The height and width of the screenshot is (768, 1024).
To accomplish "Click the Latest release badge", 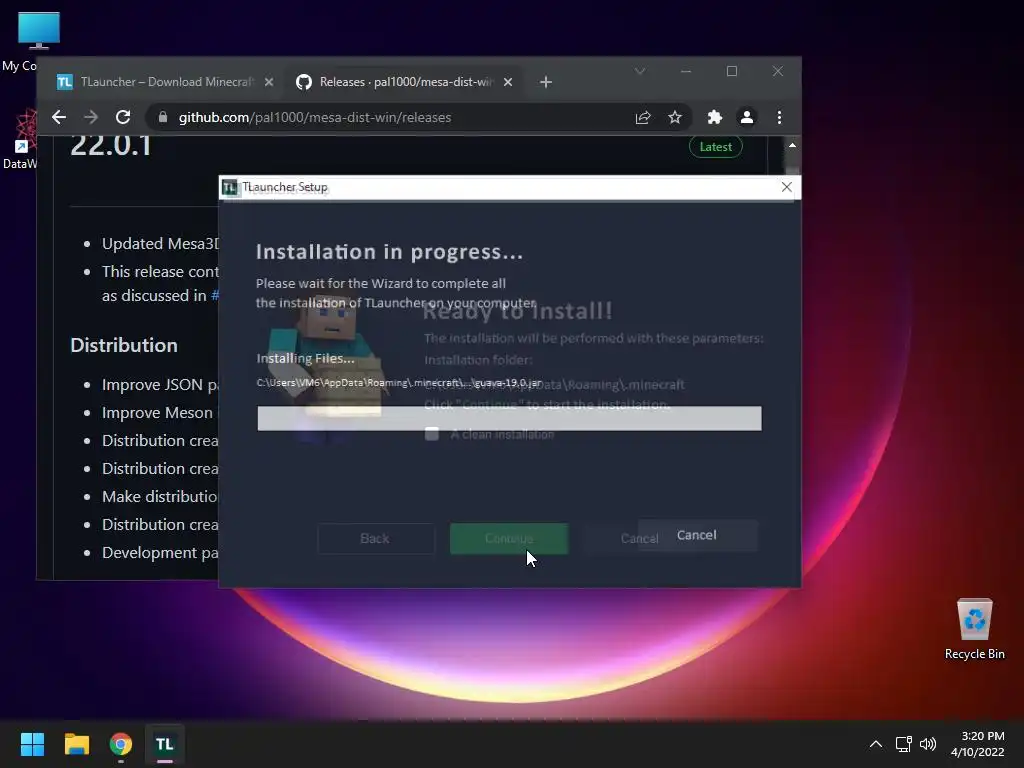I will click(716, 147).
